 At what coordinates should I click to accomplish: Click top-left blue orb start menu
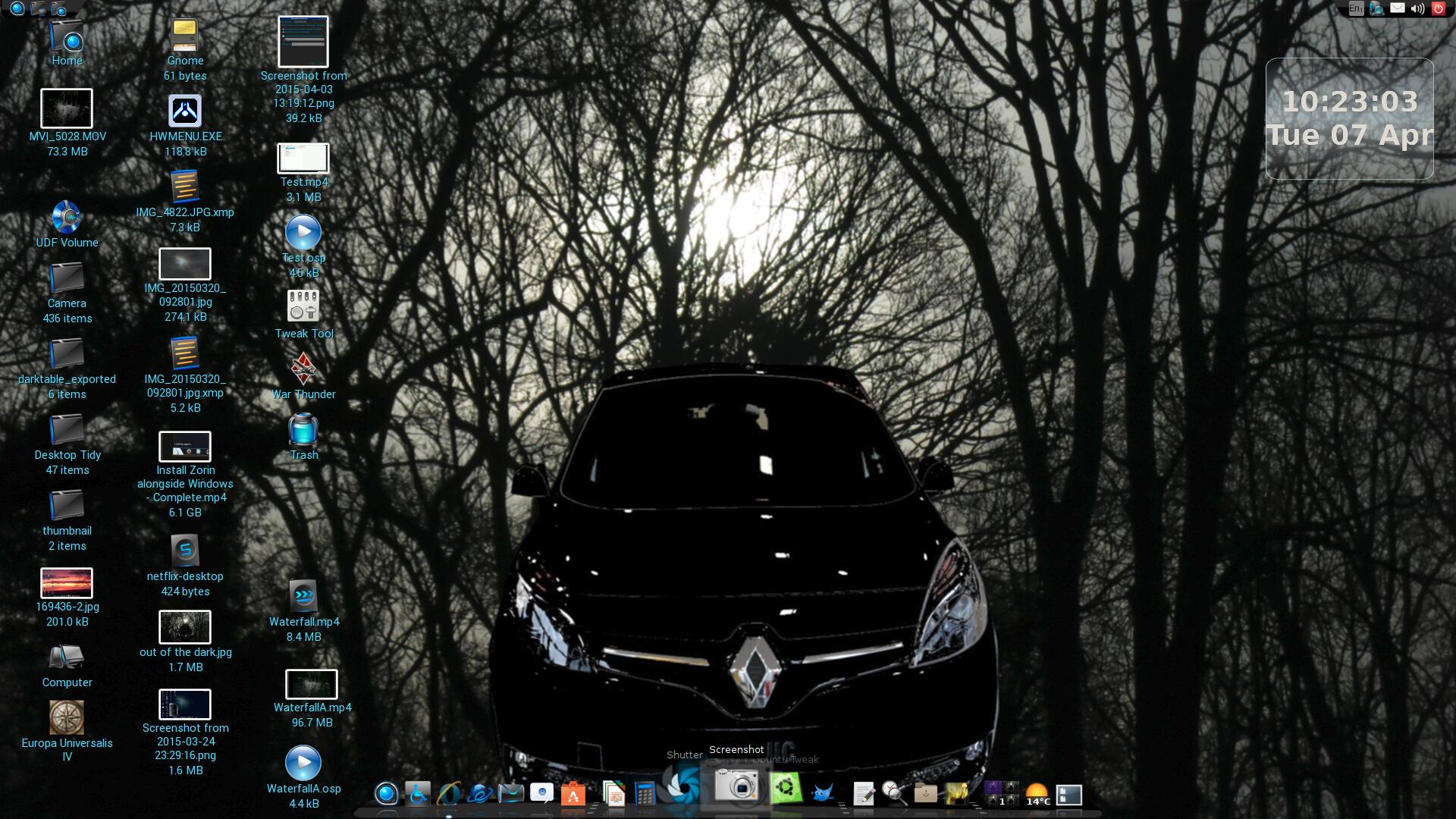pos(17,9)
